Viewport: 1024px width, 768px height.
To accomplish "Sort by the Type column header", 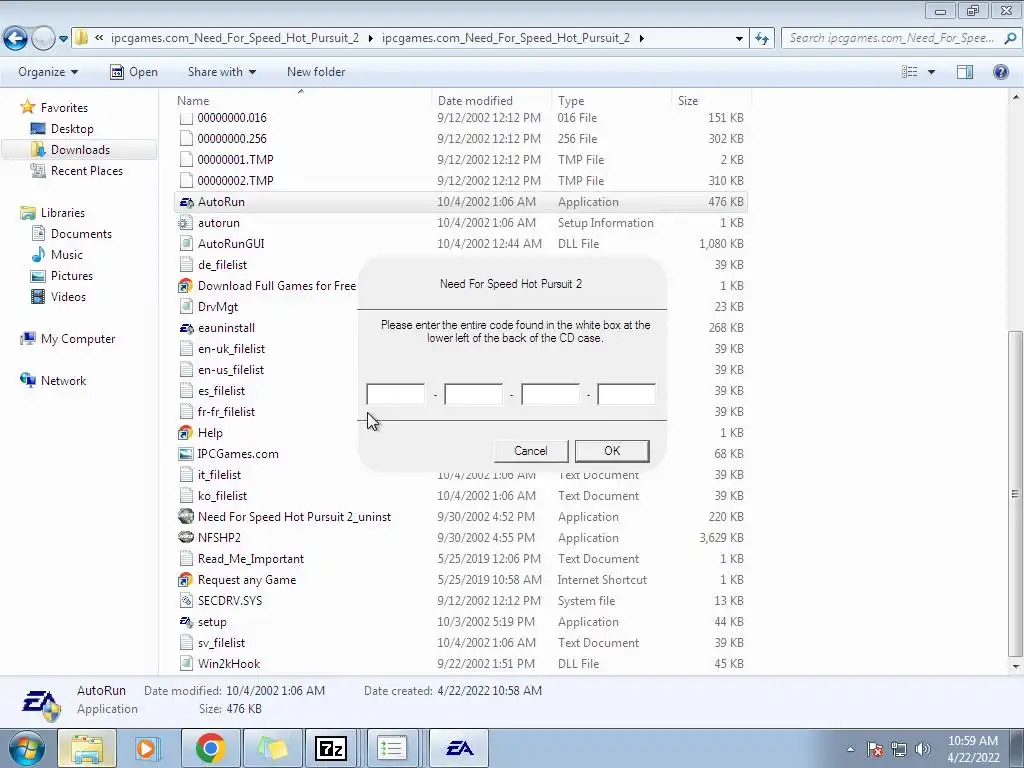I will (x=571, y=101).
